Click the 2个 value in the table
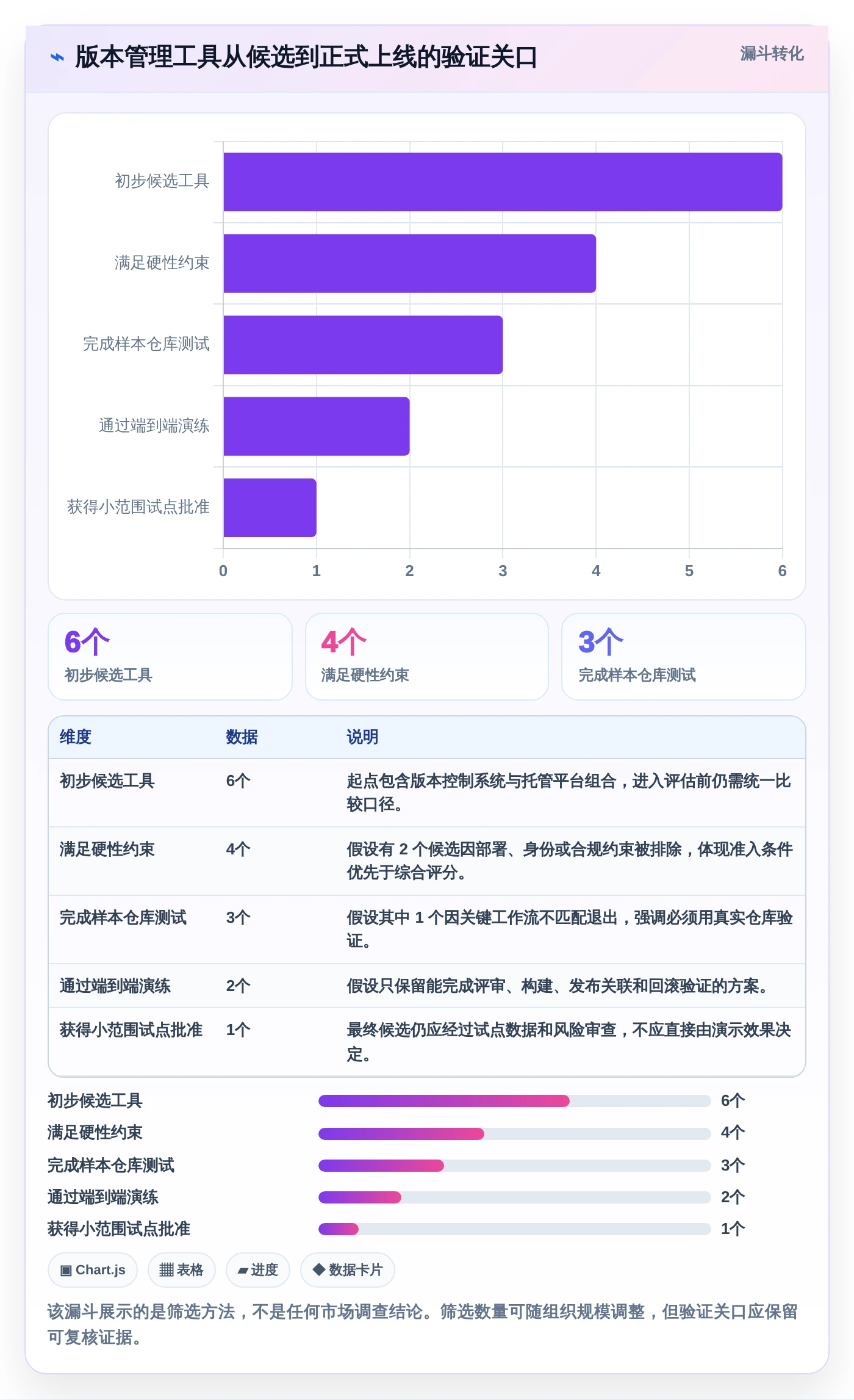The height and width of the screenshot is (1400, 854). pyautogui.click(x=239, y=986)
